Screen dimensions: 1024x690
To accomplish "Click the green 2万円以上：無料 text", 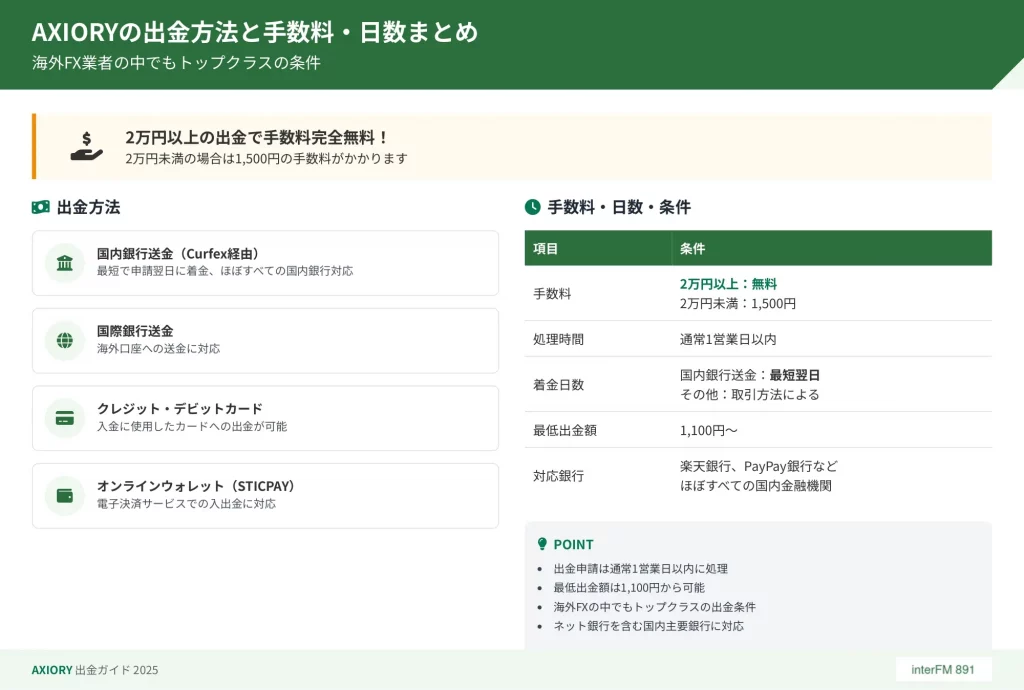I will tap(728, 284).
